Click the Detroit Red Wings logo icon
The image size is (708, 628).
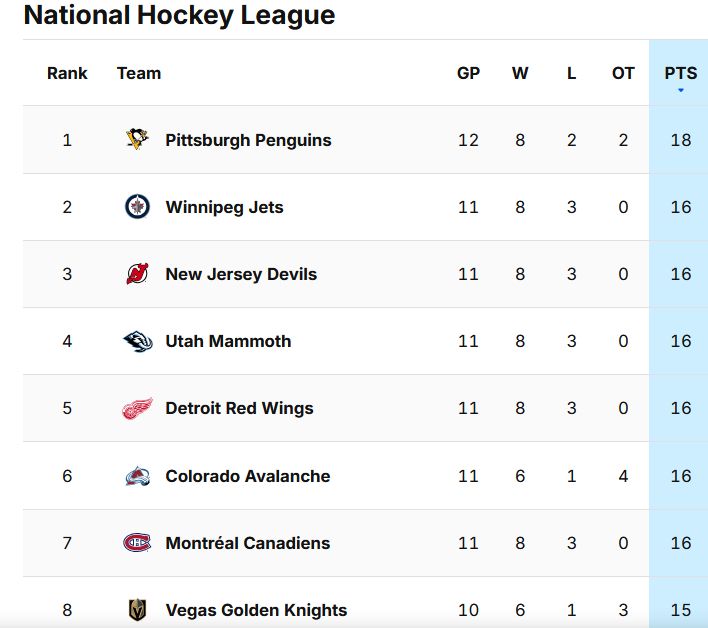click(x=137, y=408)
